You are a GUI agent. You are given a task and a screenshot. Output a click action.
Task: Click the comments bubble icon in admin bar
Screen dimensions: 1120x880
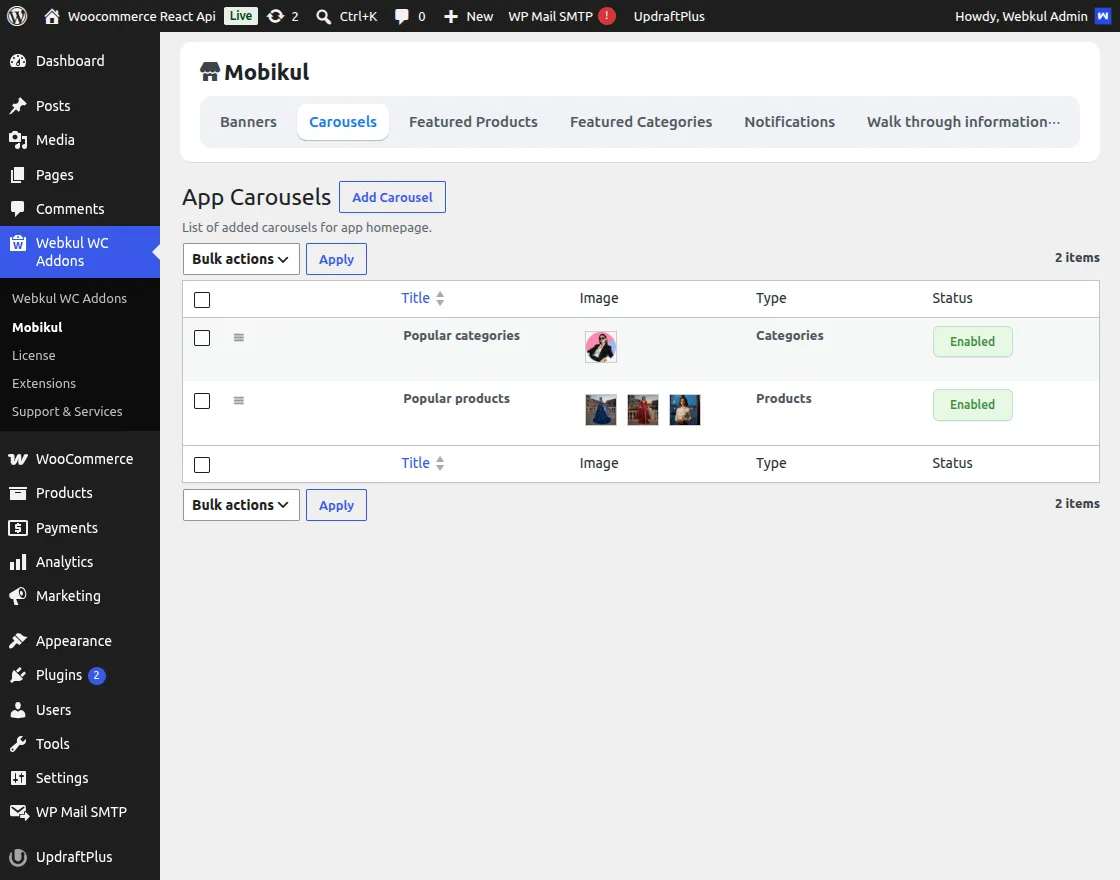(401, 16)
